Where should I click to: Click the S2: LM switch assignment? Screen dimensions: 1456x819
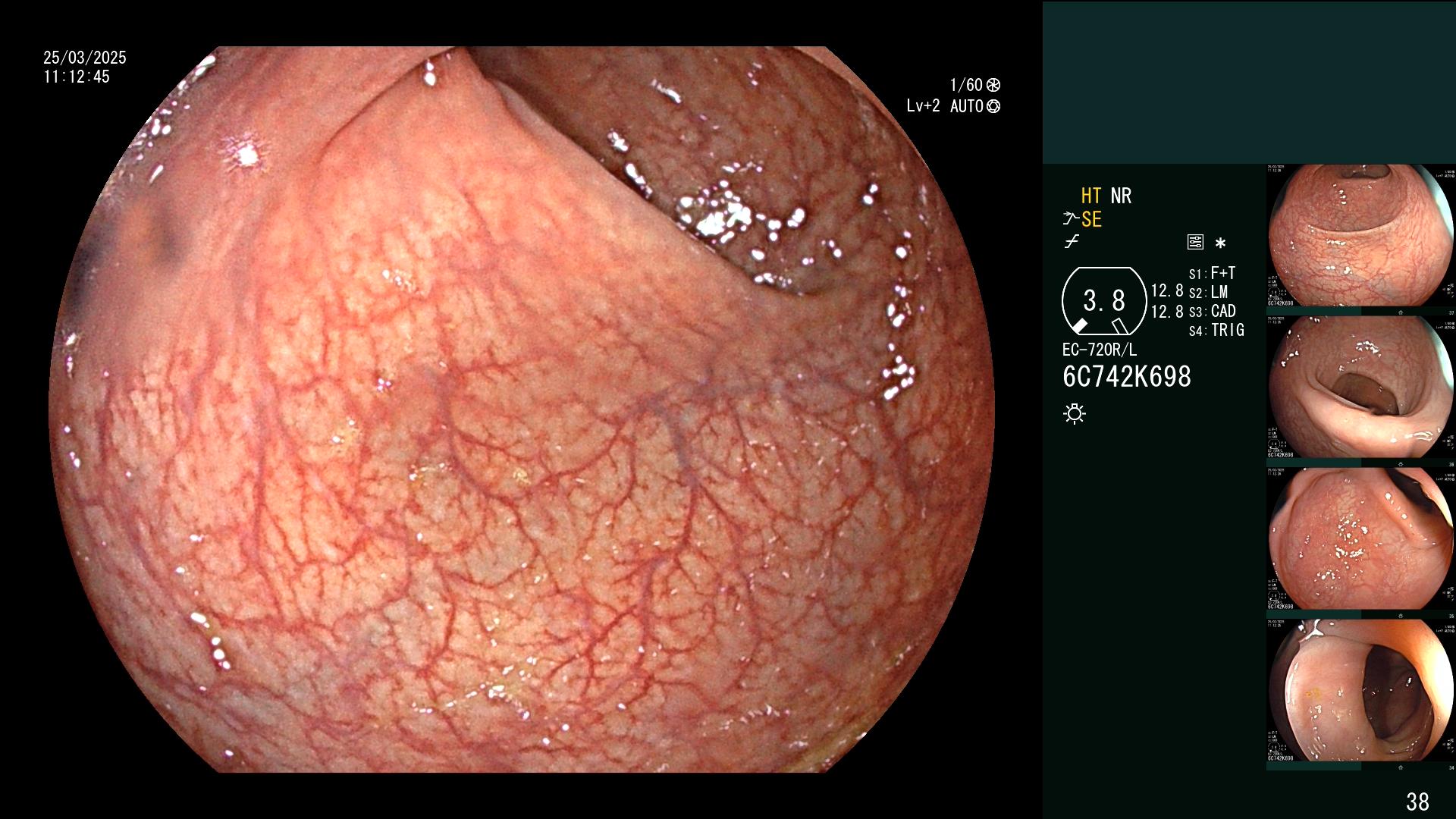click(x=1208, y=292)
